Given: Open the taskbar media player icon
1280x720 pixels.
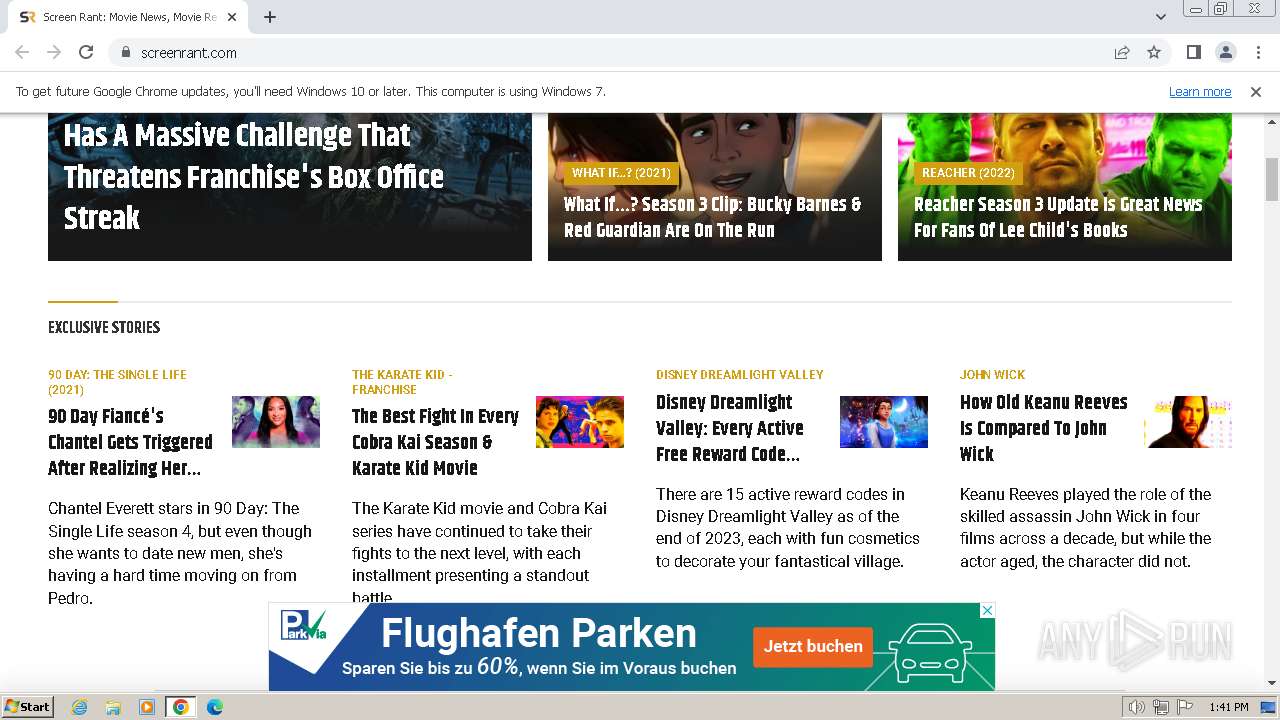Looking at the screenshot, I should click(x=147, y=707).
